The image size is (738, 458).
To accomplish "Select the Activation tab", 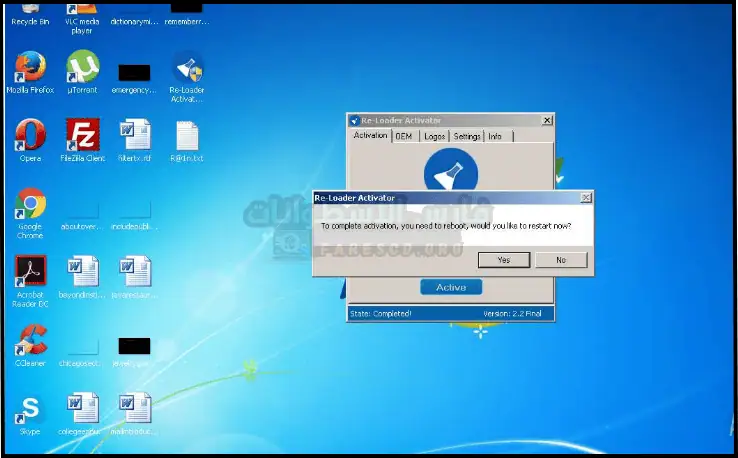I will click(x=370, y=136).
